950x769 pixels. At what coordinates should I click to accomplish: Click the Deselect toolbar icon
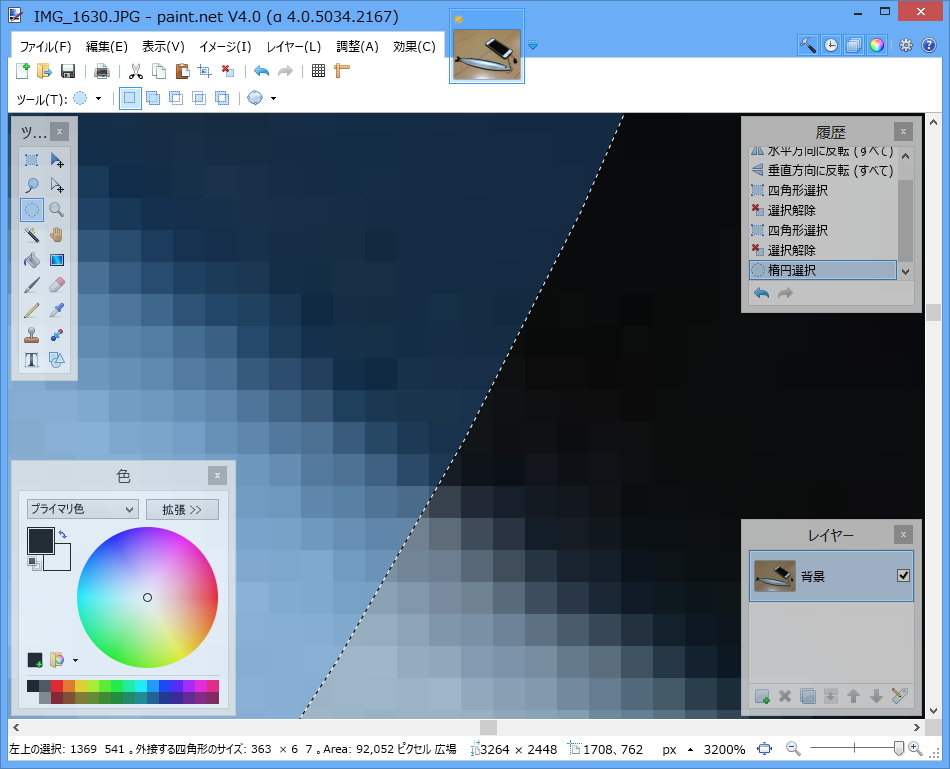pos(228,72)
